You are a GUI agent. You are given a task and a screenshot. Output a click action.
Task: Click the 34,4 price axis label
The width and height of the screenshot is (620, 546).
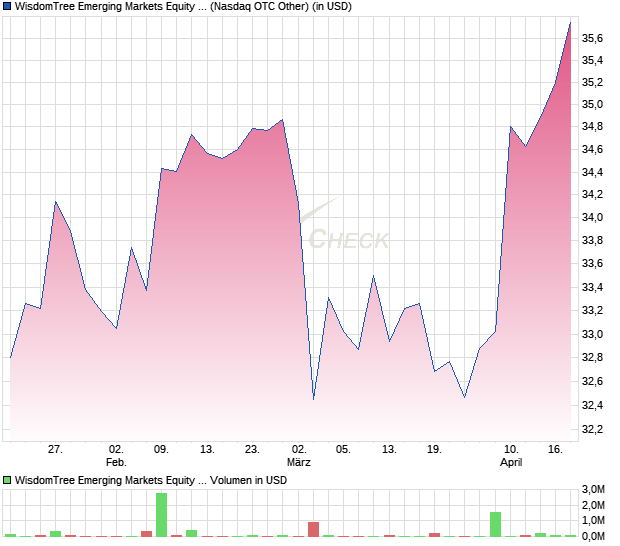pyautogui.click(x=592, y=172)
